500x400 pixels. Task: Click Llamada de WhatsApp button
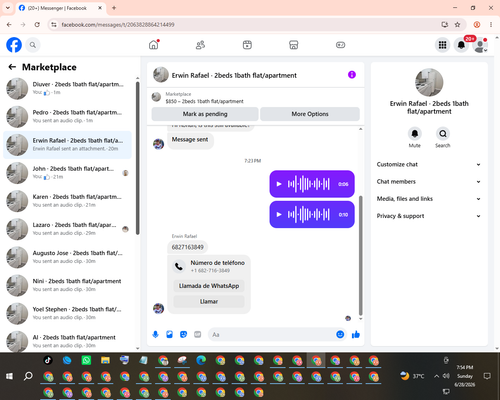point(209,286)
